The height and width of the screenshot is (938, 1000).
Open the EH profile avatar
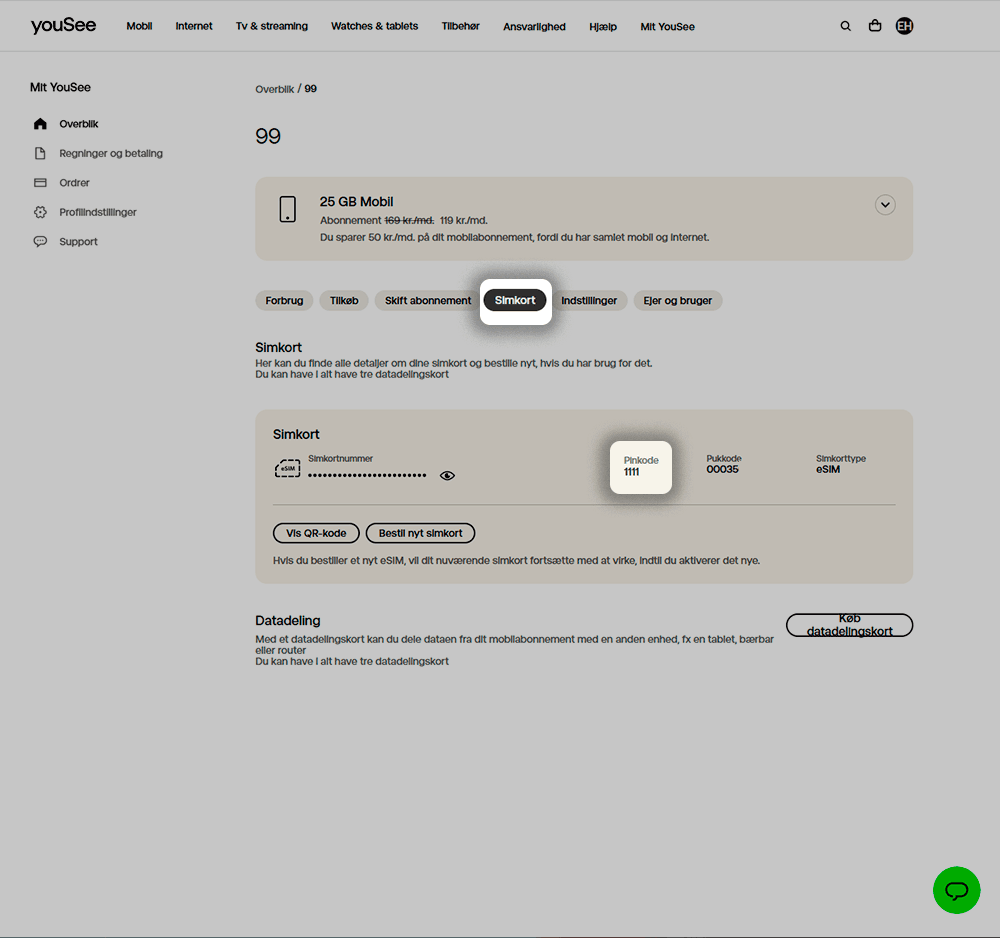point(904,26)
